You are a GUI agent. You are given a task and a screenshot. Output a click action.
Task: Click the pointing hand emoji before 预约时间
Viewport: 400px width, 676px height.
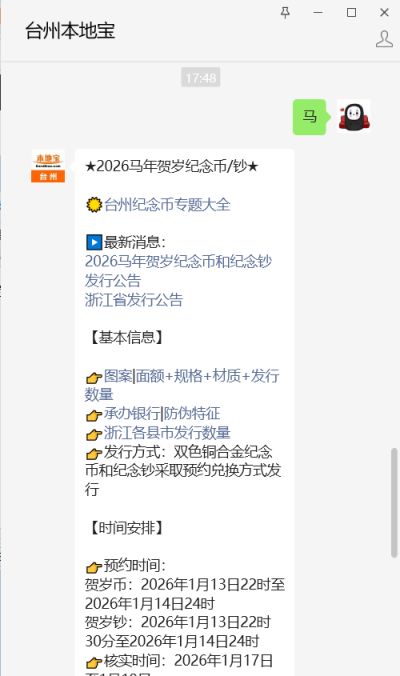pyautogui.click(x=94, y=566)
